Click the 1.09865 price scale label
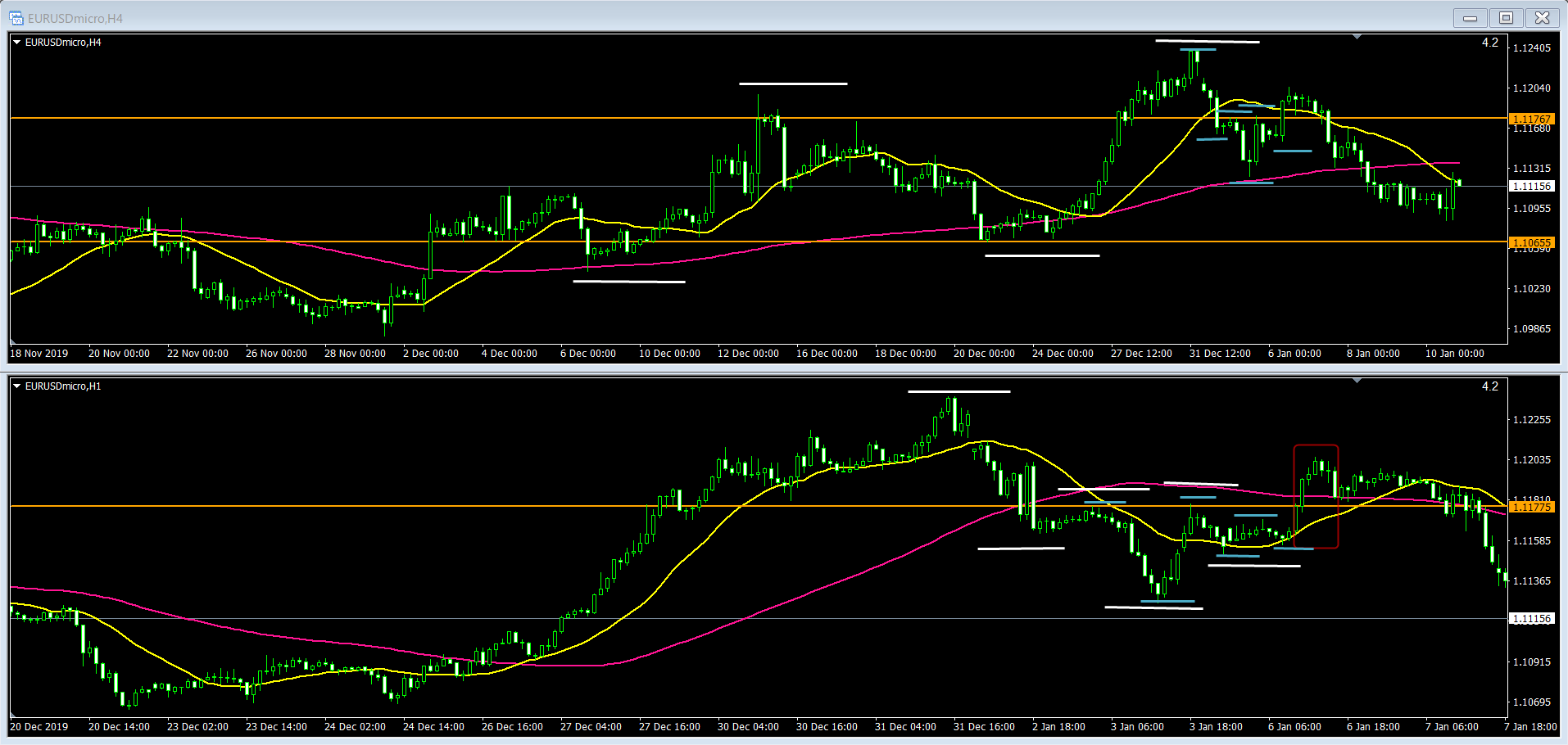 coord(1531,329)
